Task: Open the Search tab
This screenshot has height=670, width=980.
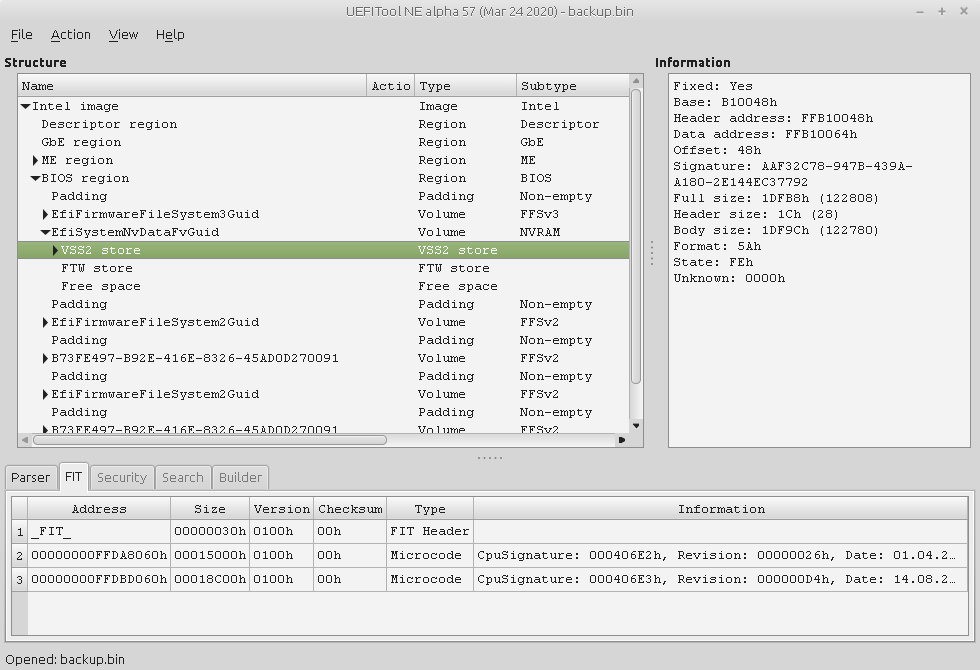Action: (x=182, y=478)
